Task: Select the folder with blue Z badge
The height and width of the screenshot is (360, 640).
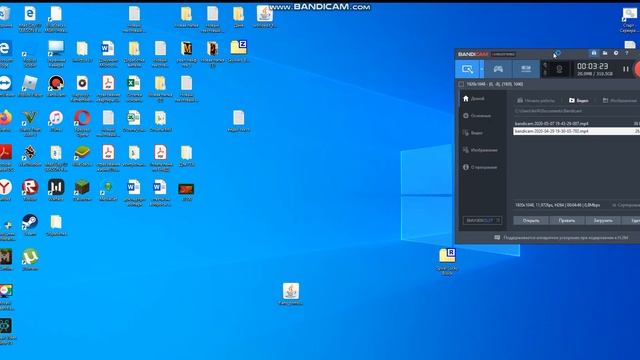Action: 238,51
